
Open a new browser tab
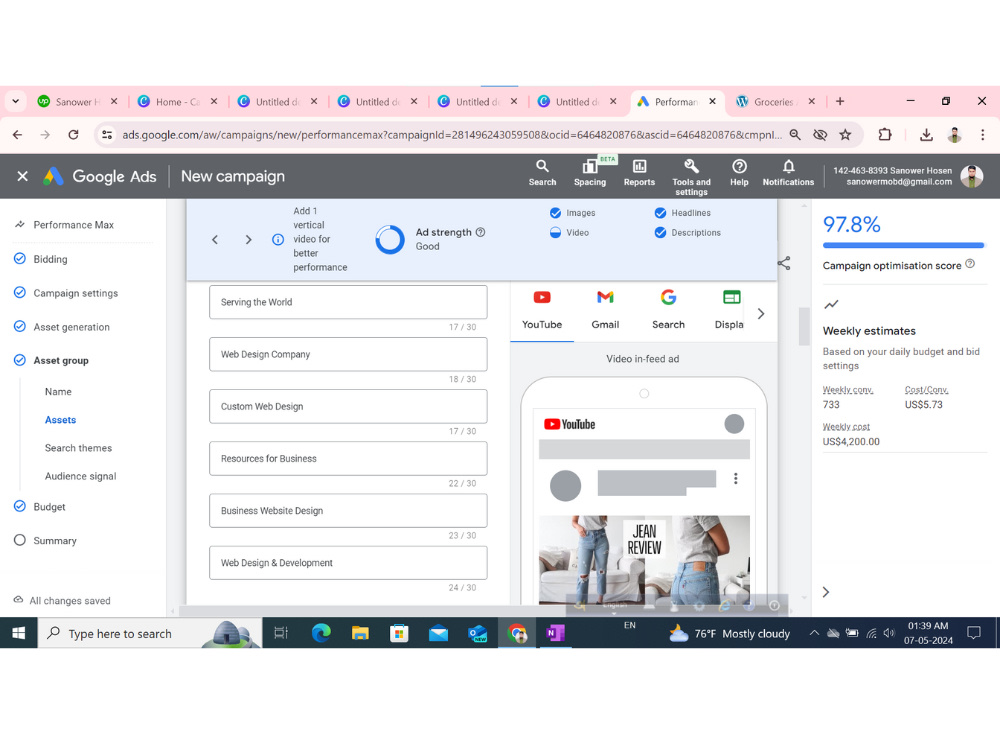click(x=840, y=101)
